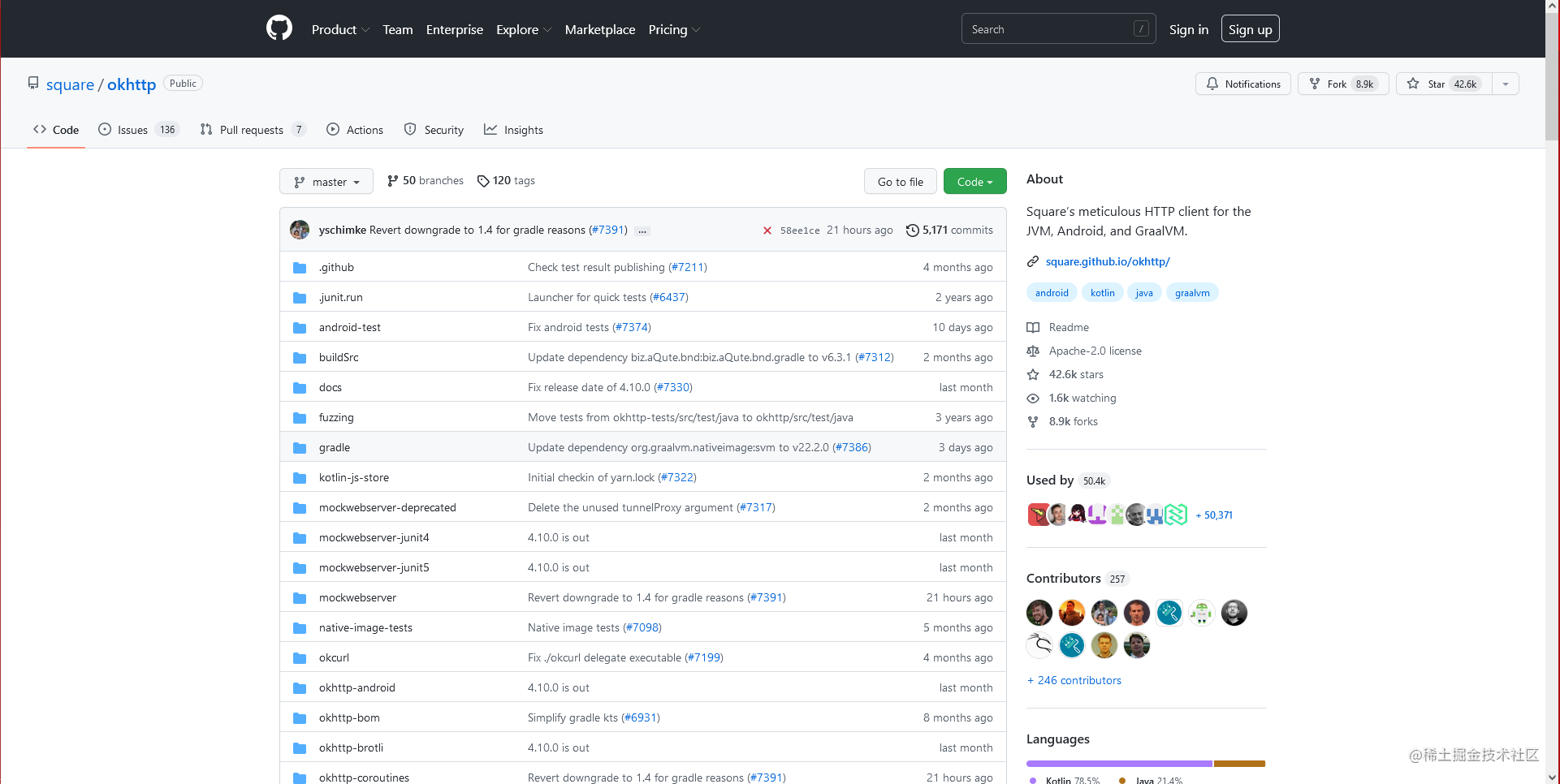Click the repository icon before square
The height and width of the screenshot is (784, 1560).
[33, 83]
